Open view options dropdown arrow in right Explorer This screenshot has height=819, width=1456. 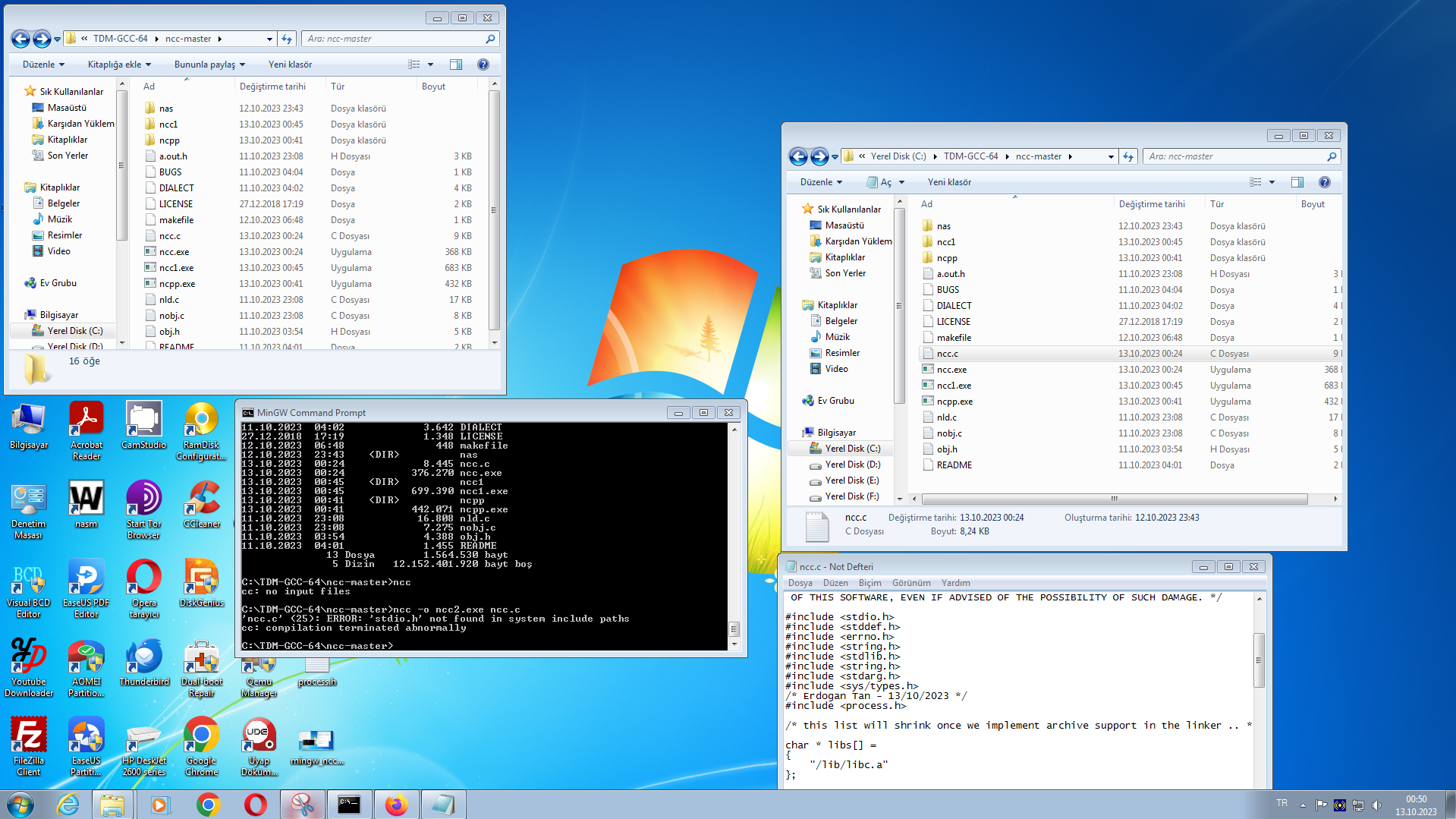click(1272, 182)
